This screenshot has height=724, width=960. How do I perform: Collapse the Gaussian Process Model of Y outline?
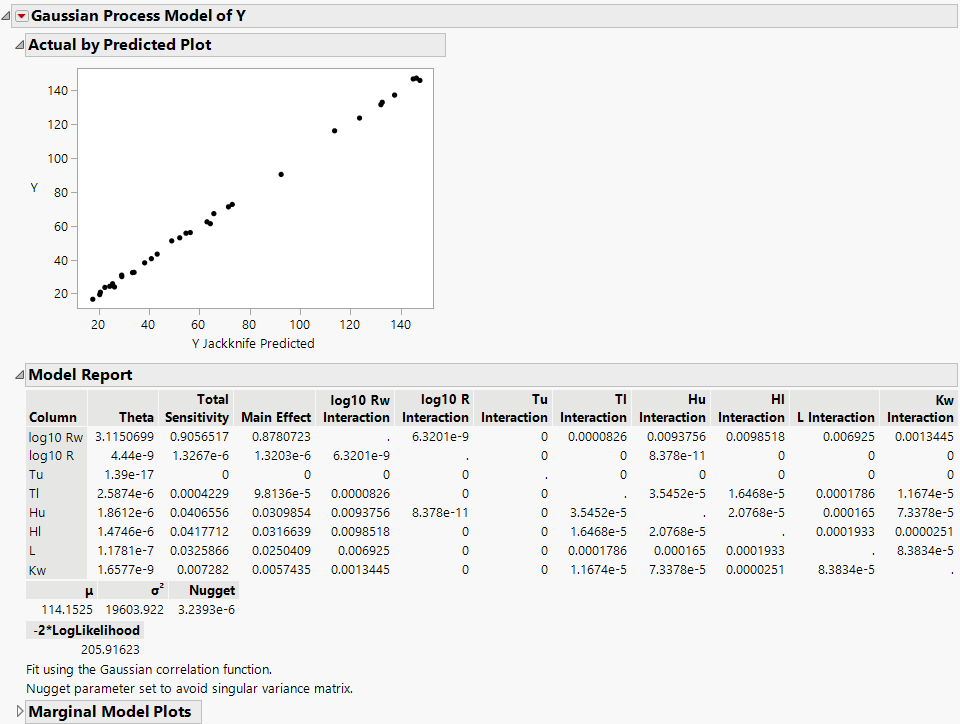click(x=6, y=15)
